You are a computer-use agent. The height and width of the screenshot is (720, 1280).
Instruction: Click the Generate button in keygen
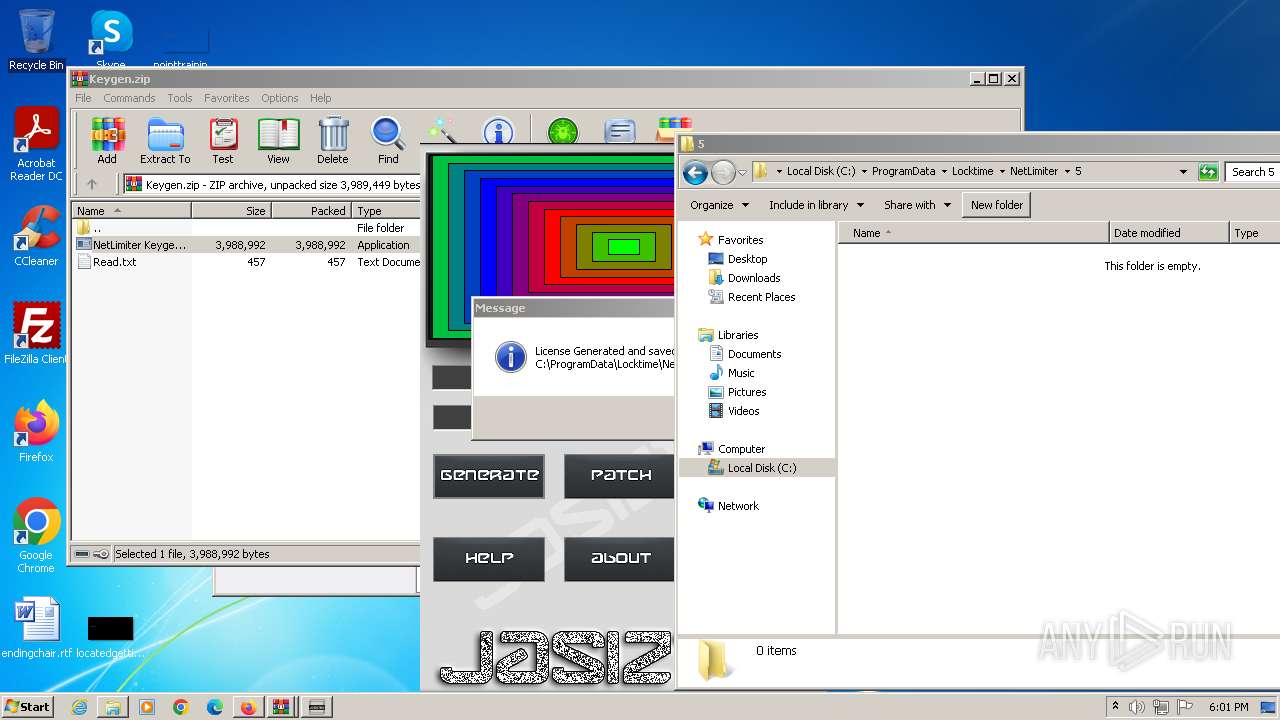coord(489,476)
